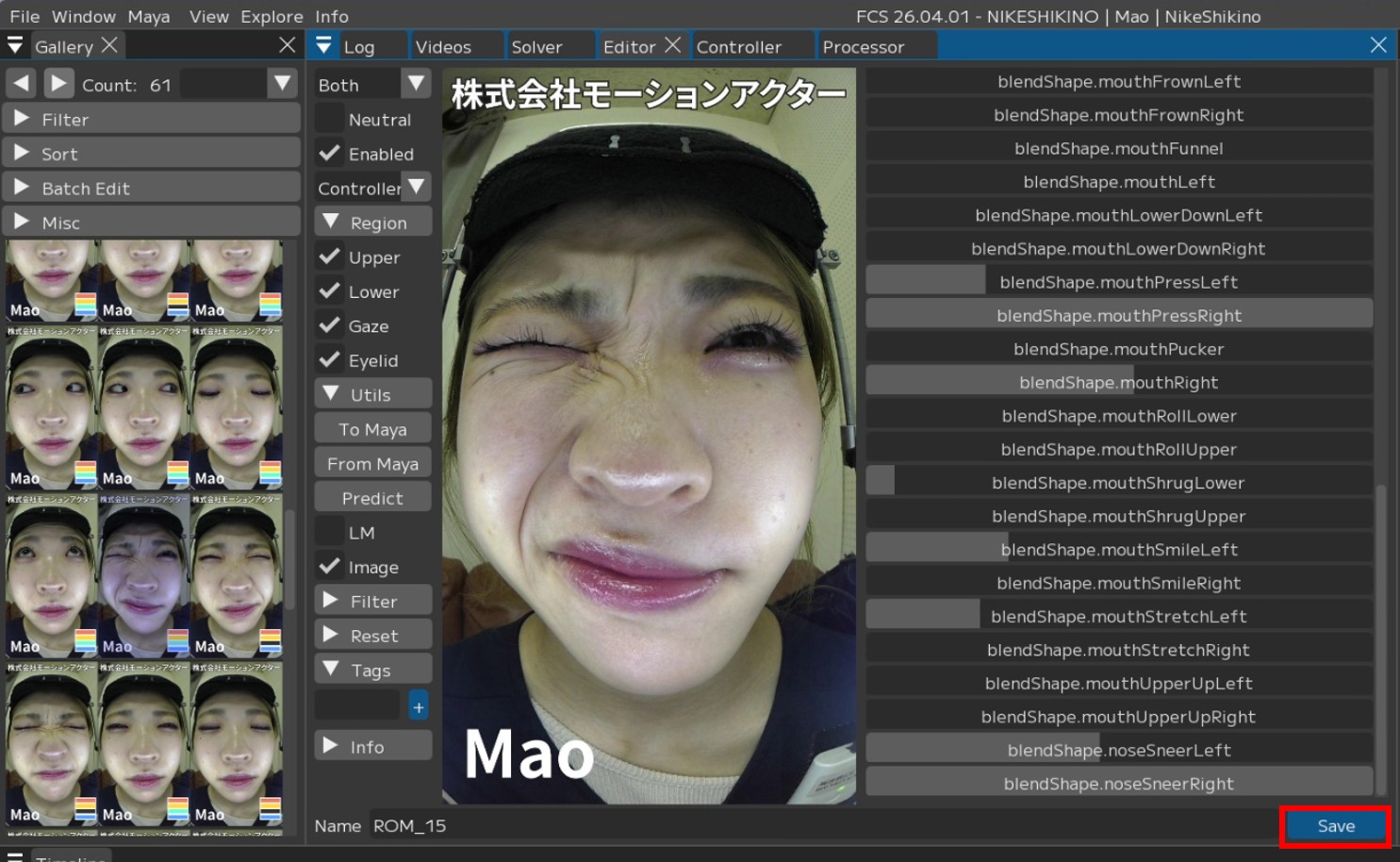Click the rainbow stripes icon on first thumbnail
1400x862 pixels.
[85, 305]
